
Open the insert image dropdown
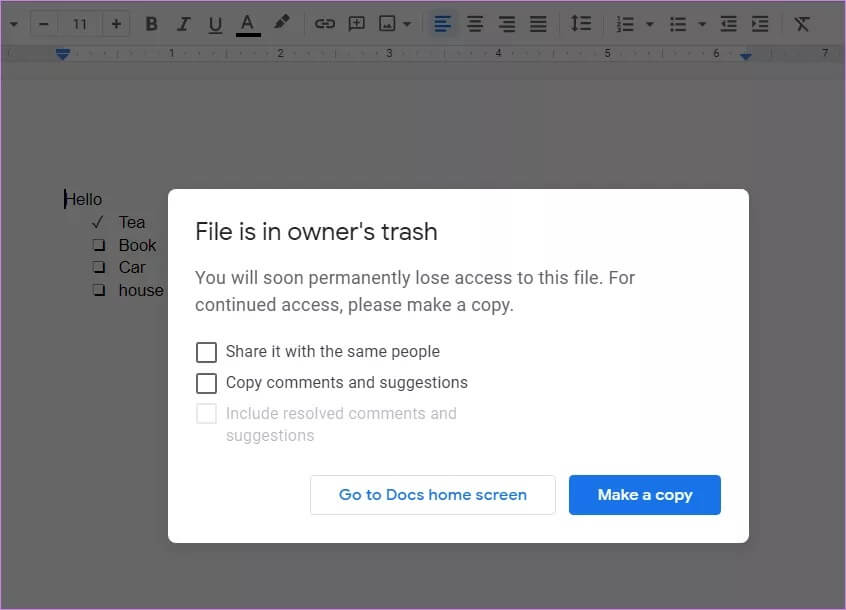point(407,24)
